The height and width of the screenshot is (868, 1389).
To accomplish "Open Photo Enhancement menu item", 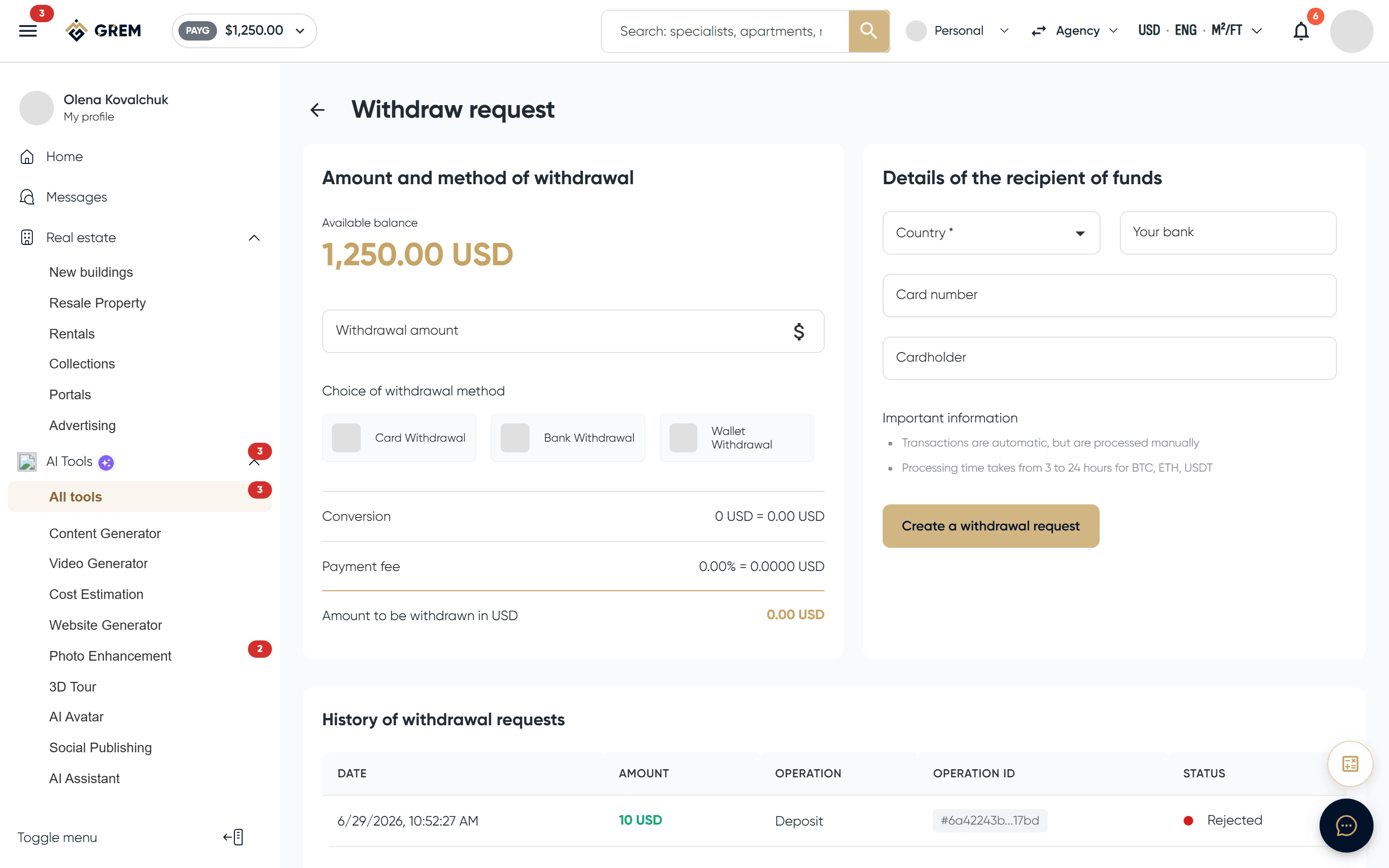I will pos(110,656).
